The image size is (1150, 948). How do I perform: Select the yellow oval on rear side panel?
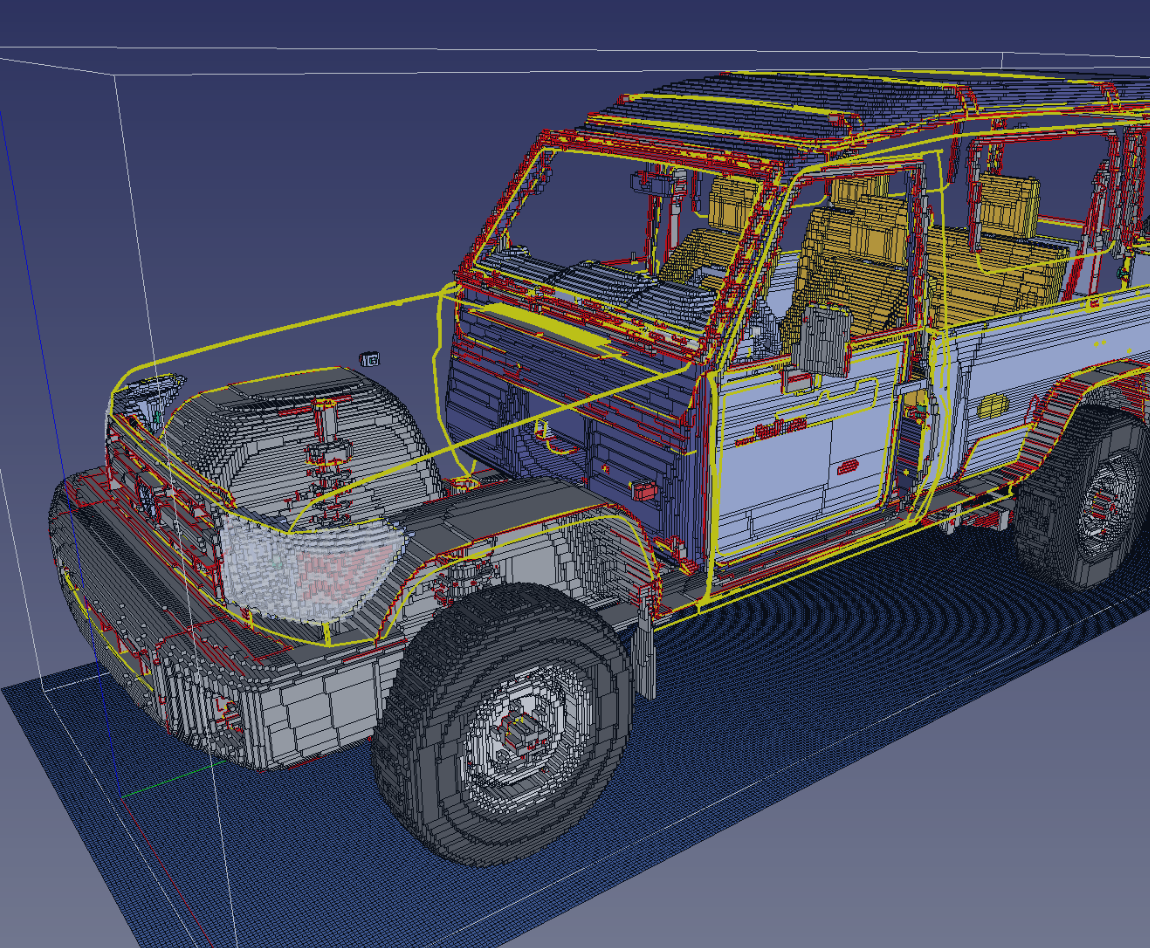pyautogui.click(x=992, y=407)
